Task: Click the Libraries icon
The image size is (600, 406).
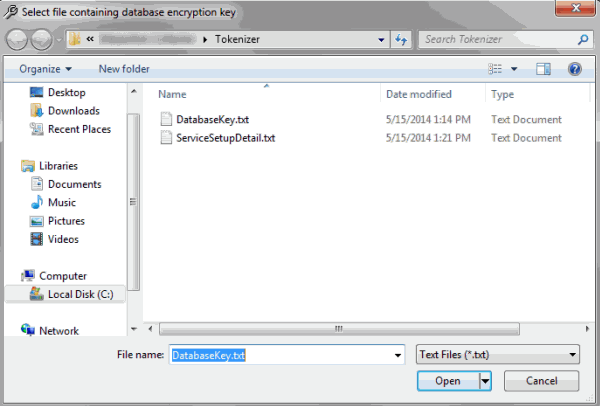Action: 28,166
